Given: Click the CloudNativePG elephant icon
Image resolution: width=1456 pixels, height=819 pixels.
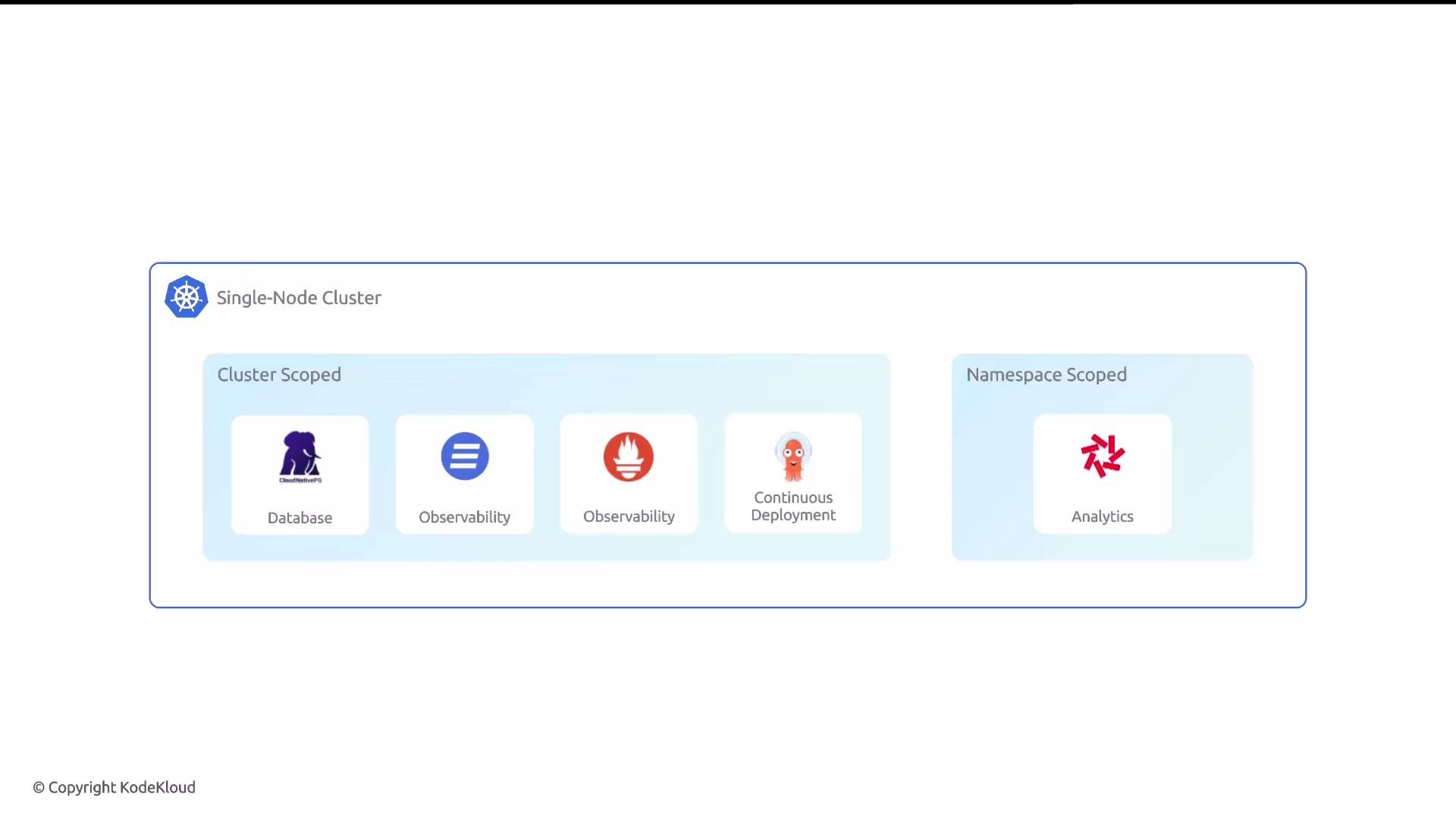Looking at the screenshot, I should pos(300,457).
